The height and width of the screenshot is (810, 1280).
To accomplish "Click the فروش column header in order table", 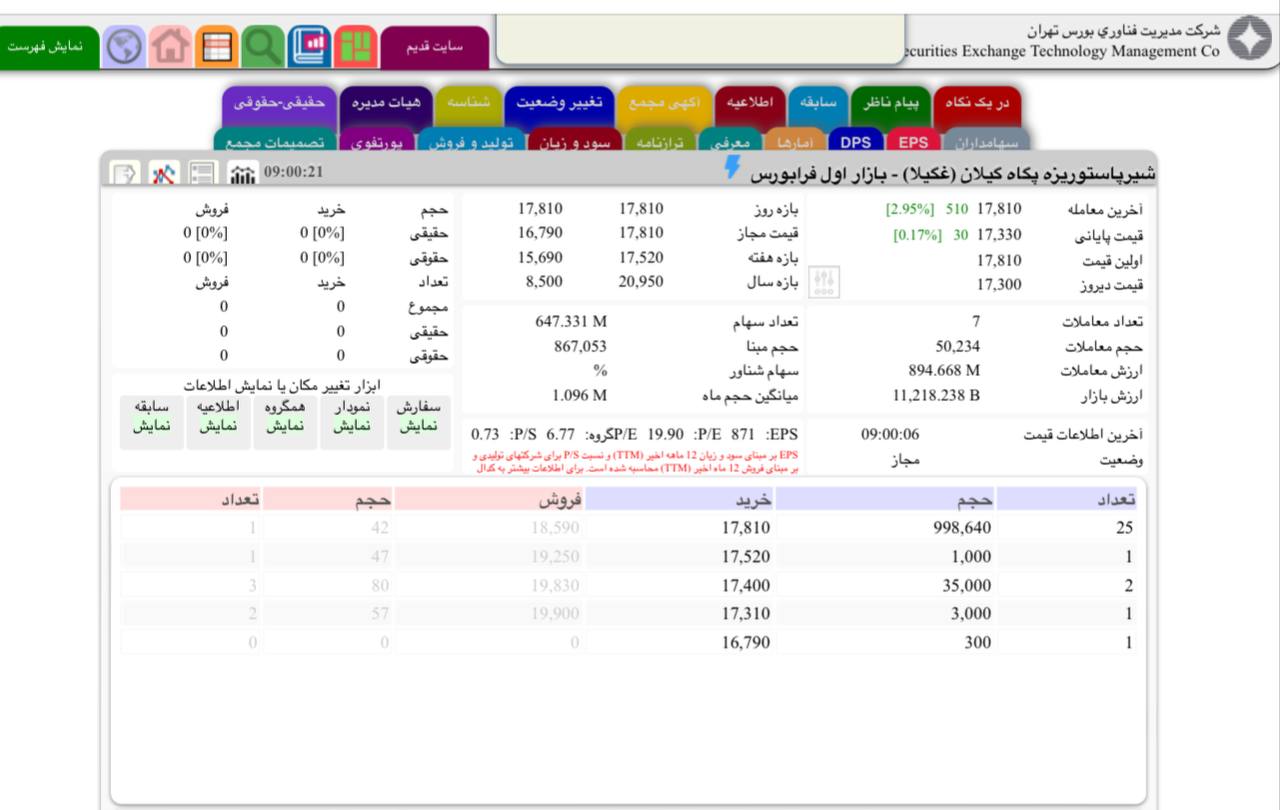I will pos(489,500).
